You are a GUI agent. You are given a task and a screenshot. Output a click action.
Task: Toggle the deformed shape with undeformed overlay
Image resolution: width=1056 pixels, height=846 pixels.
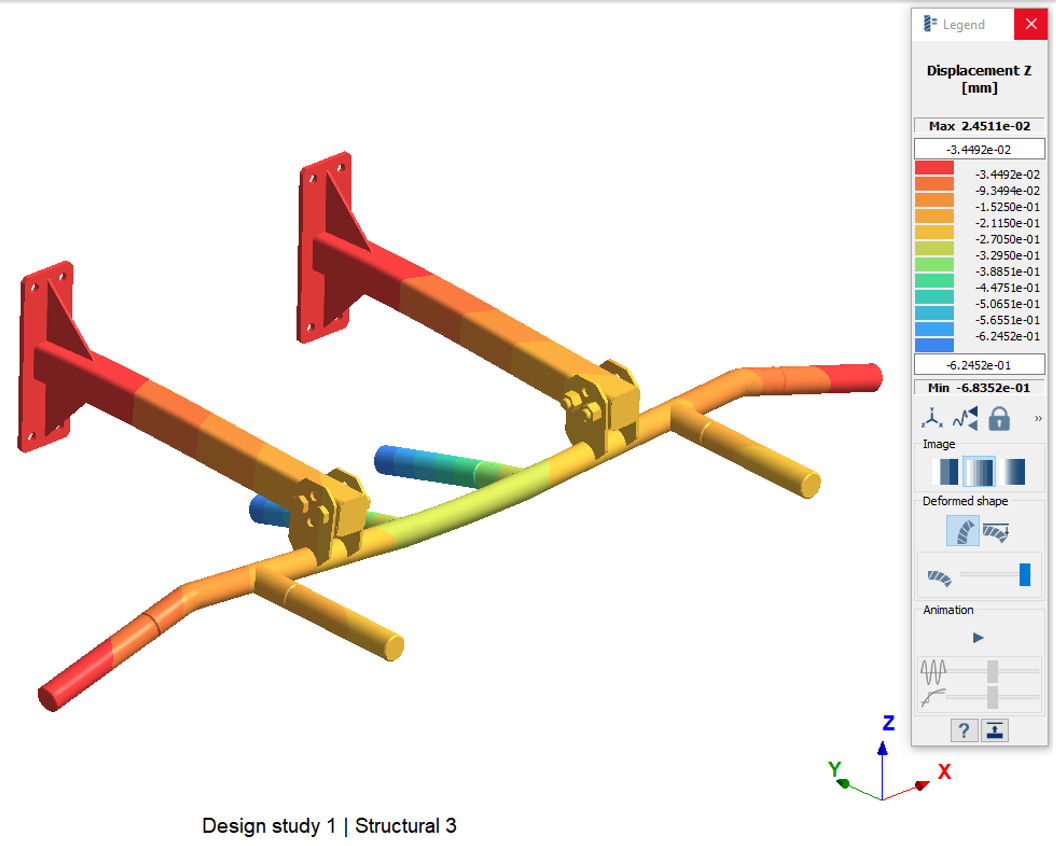tap(996, 530)
